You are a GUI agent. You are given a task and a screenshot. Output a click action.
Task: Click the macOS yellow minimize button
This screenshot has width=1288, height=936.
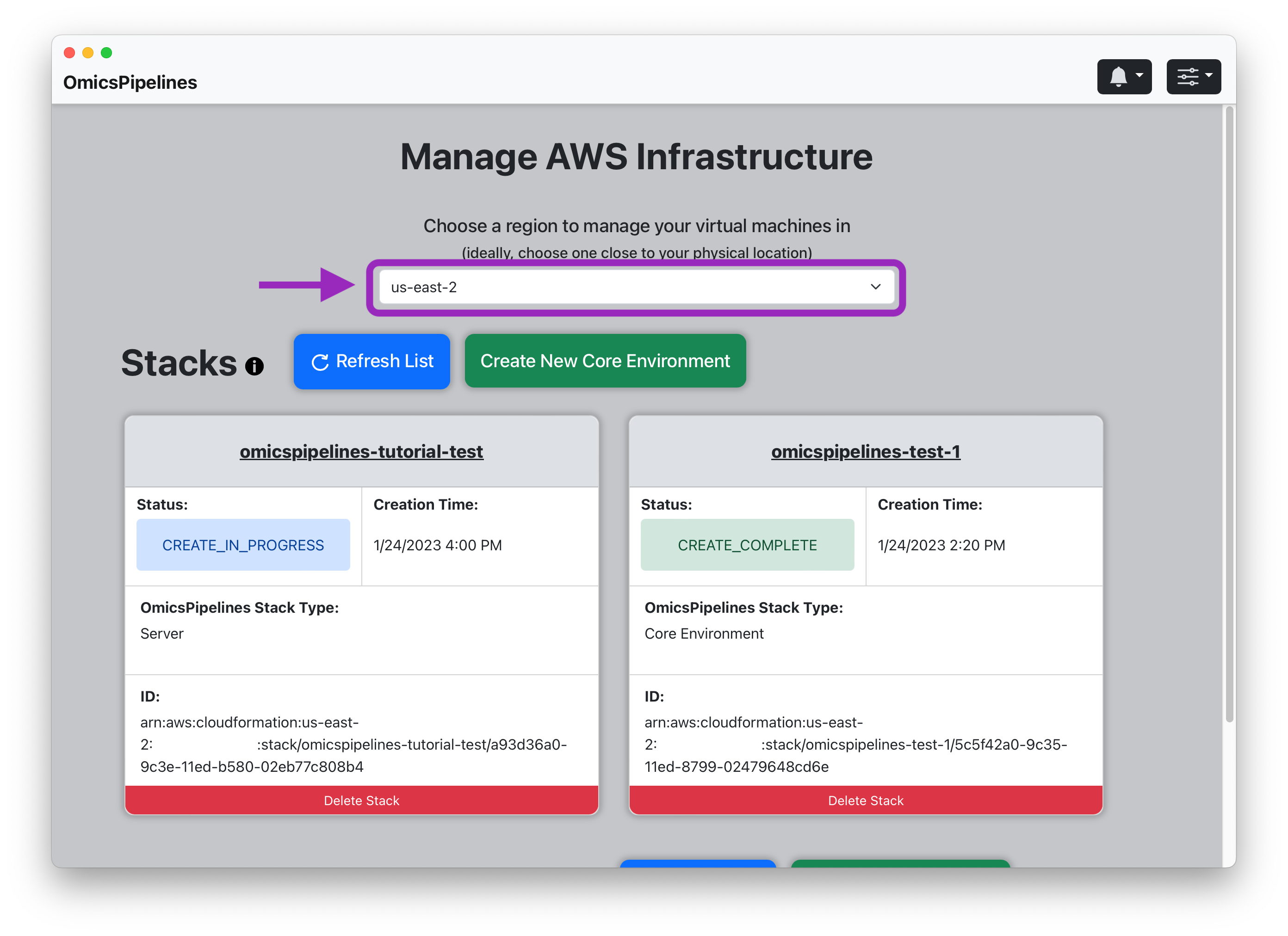pos(88,53)
